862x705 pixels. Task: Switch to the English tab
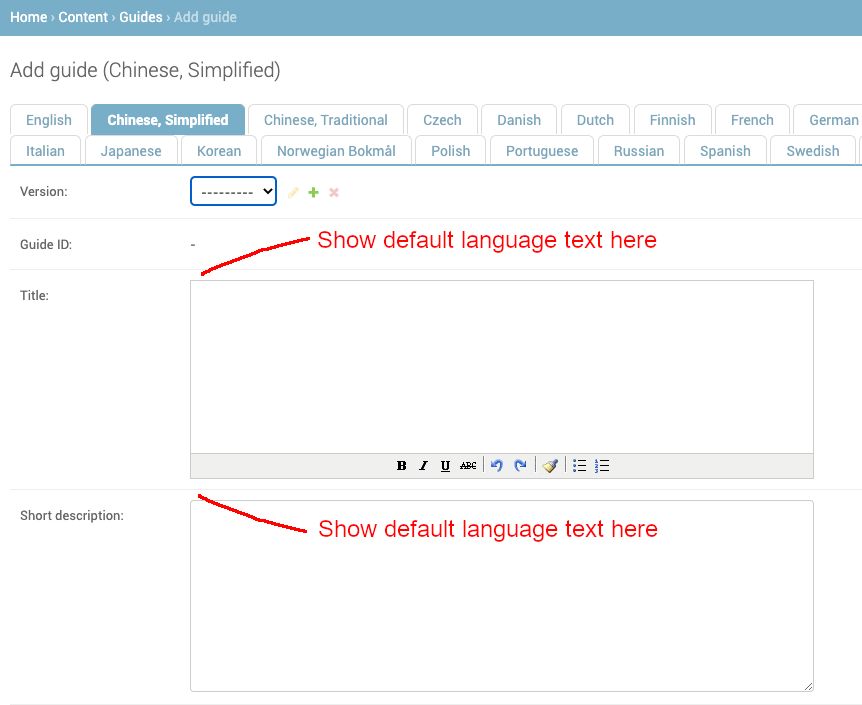pos(49,120)
